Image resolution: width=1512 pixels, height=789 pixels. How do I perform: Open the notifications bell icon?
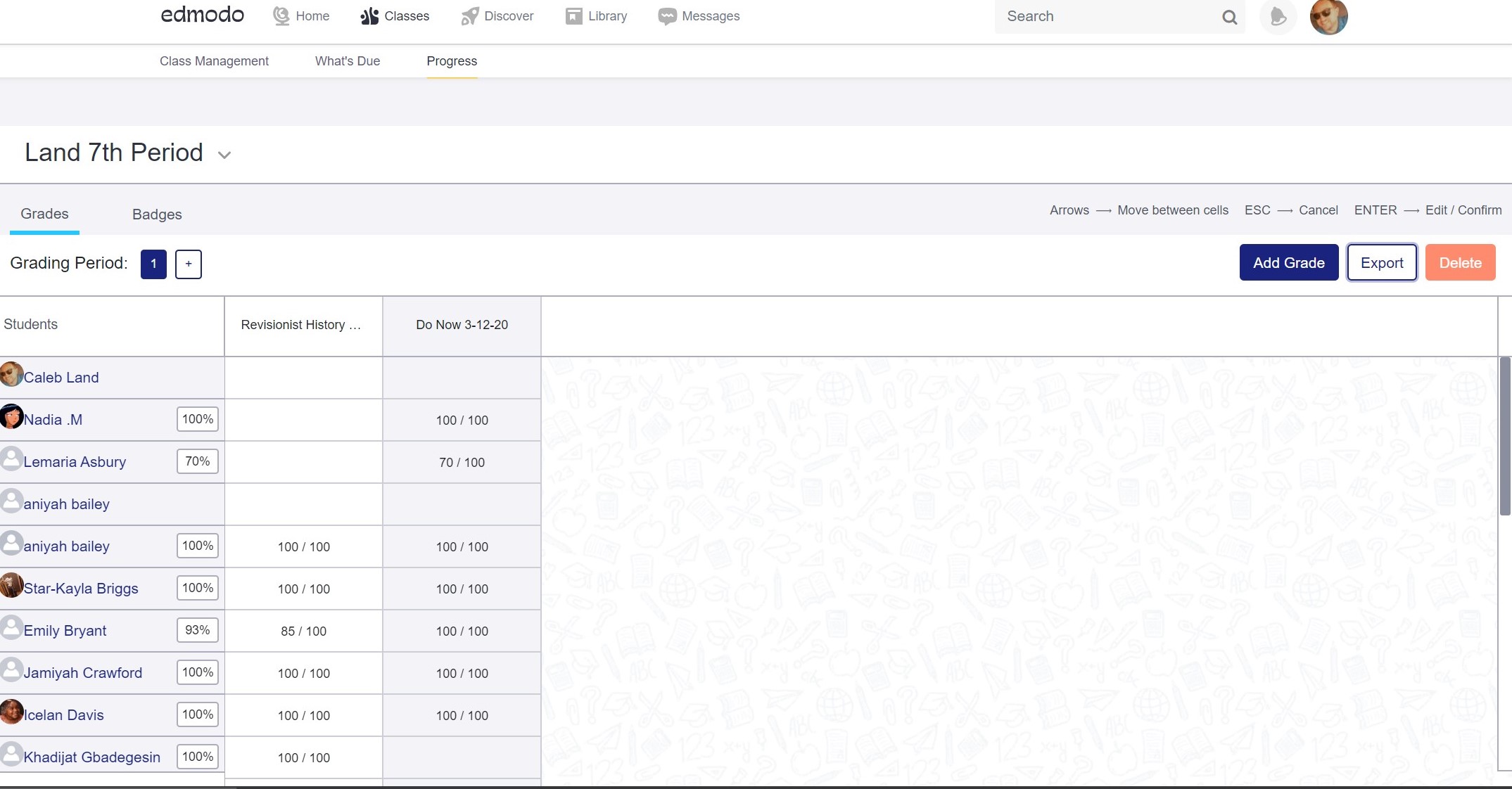(1278, 17)
